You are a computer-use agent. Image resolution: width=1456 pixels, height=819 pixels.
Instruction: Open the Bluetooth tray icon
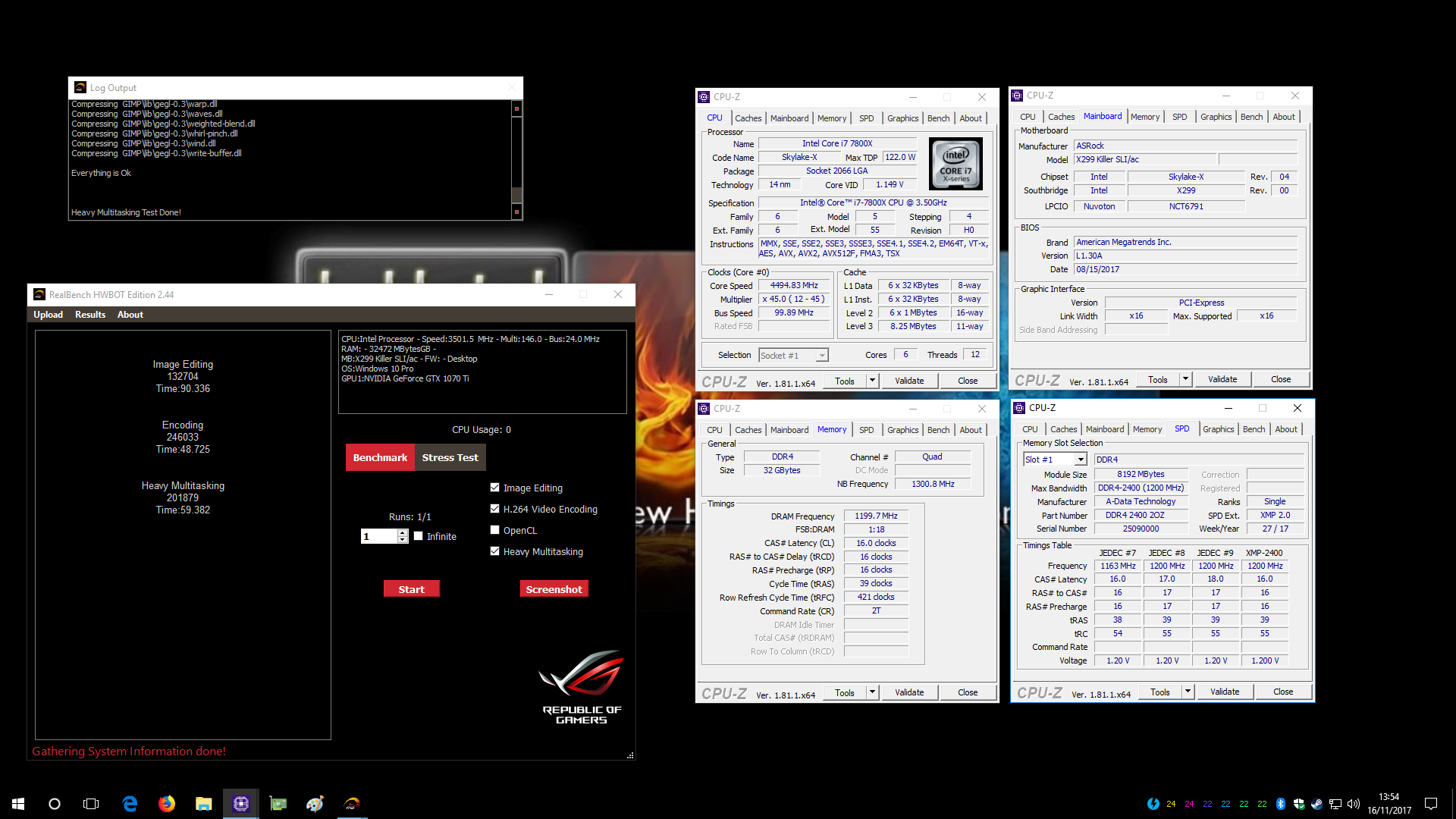(1281, 804)
